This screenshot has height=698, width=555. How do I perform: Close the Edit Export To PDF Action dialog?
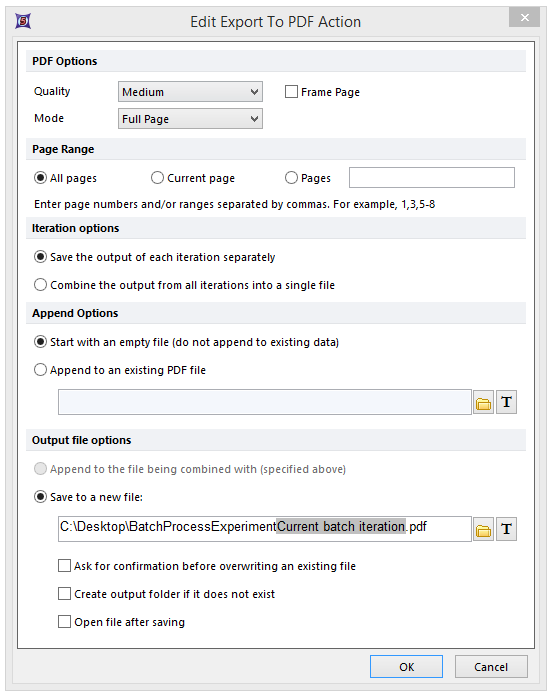point(524,17)
